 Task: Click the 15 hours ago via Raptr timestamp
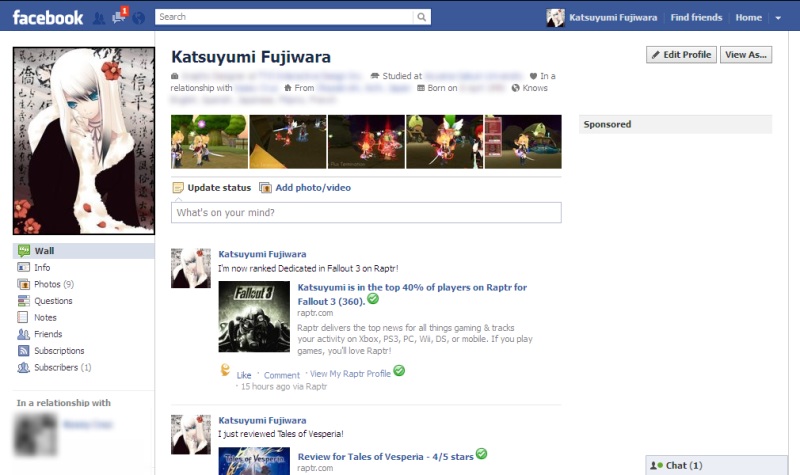click(284, 387)
